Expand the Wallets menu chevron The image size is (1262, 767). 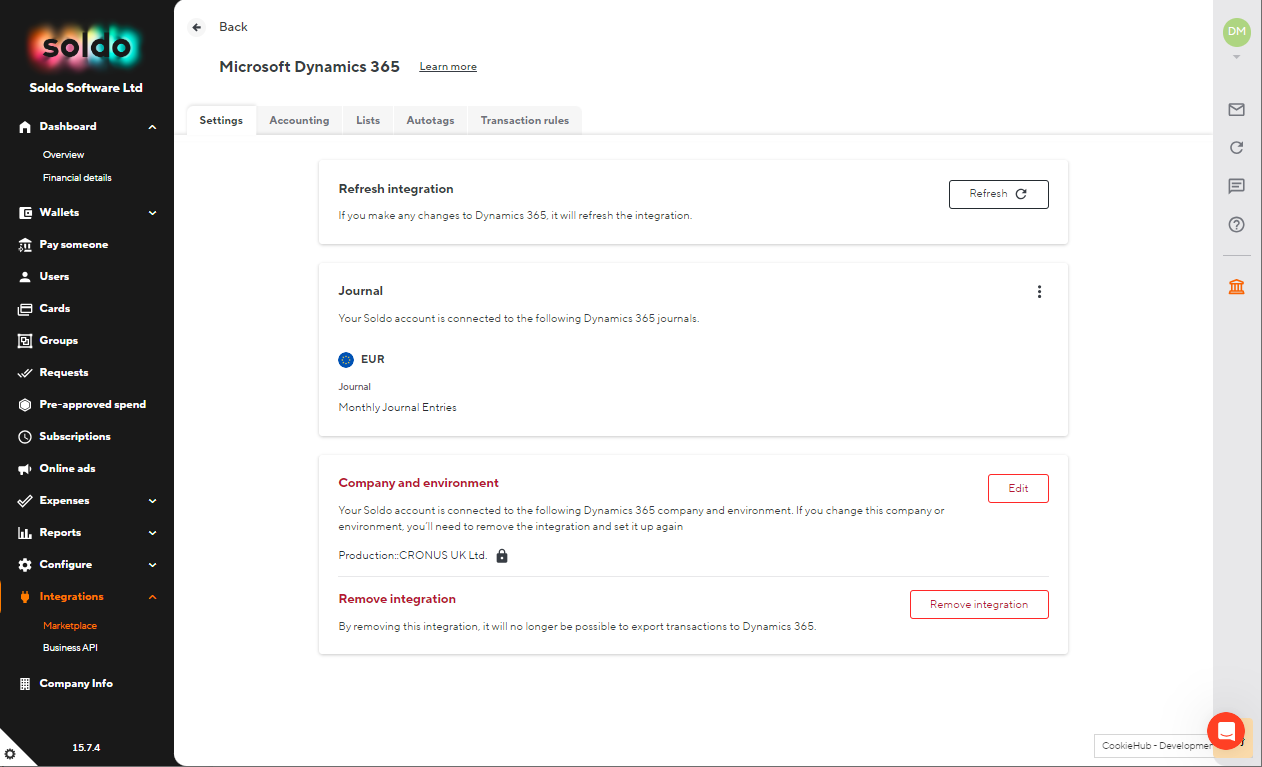(153, 213)
